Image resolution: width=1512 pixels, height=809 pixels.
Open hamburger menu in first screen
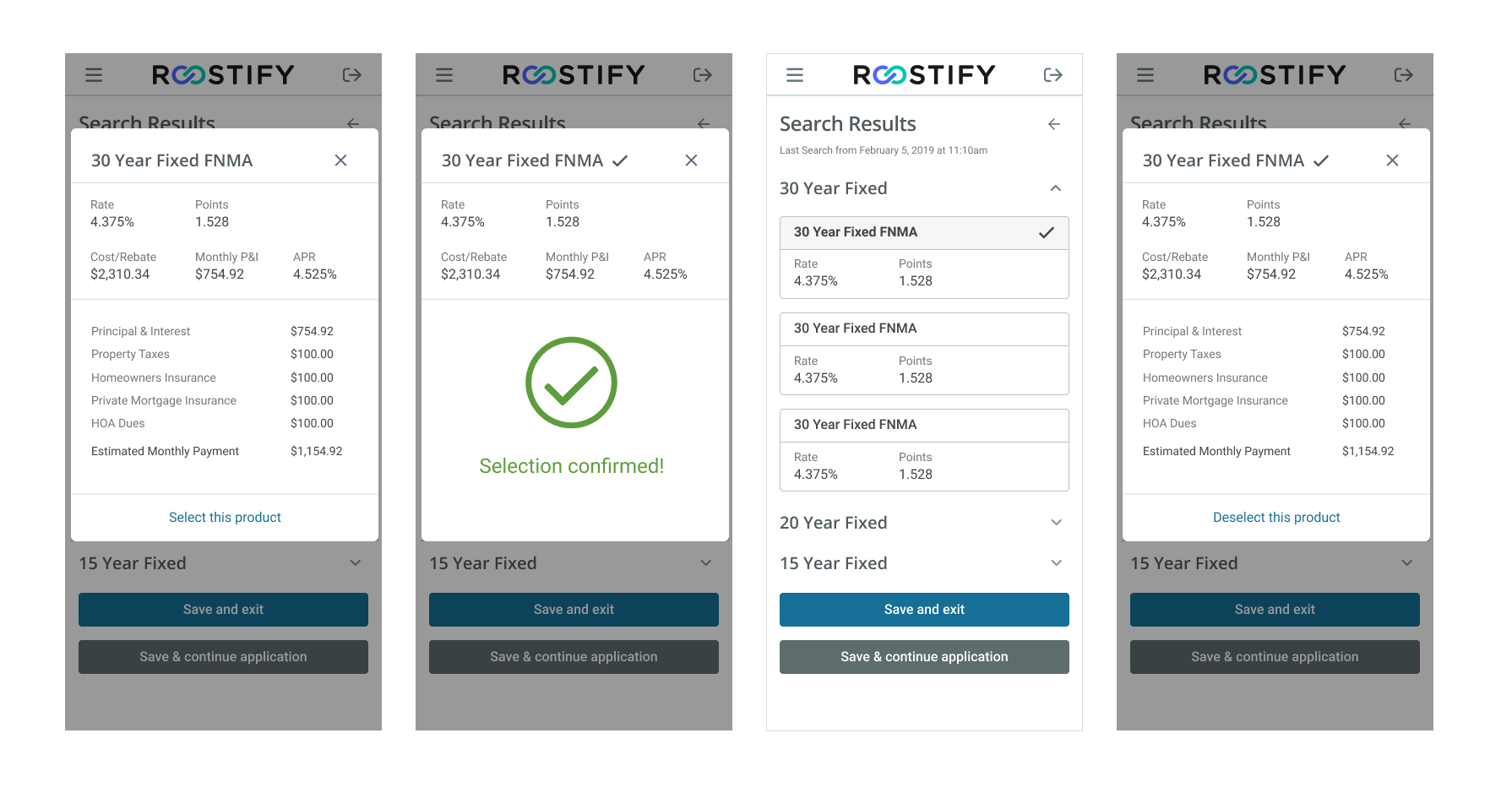94,75
